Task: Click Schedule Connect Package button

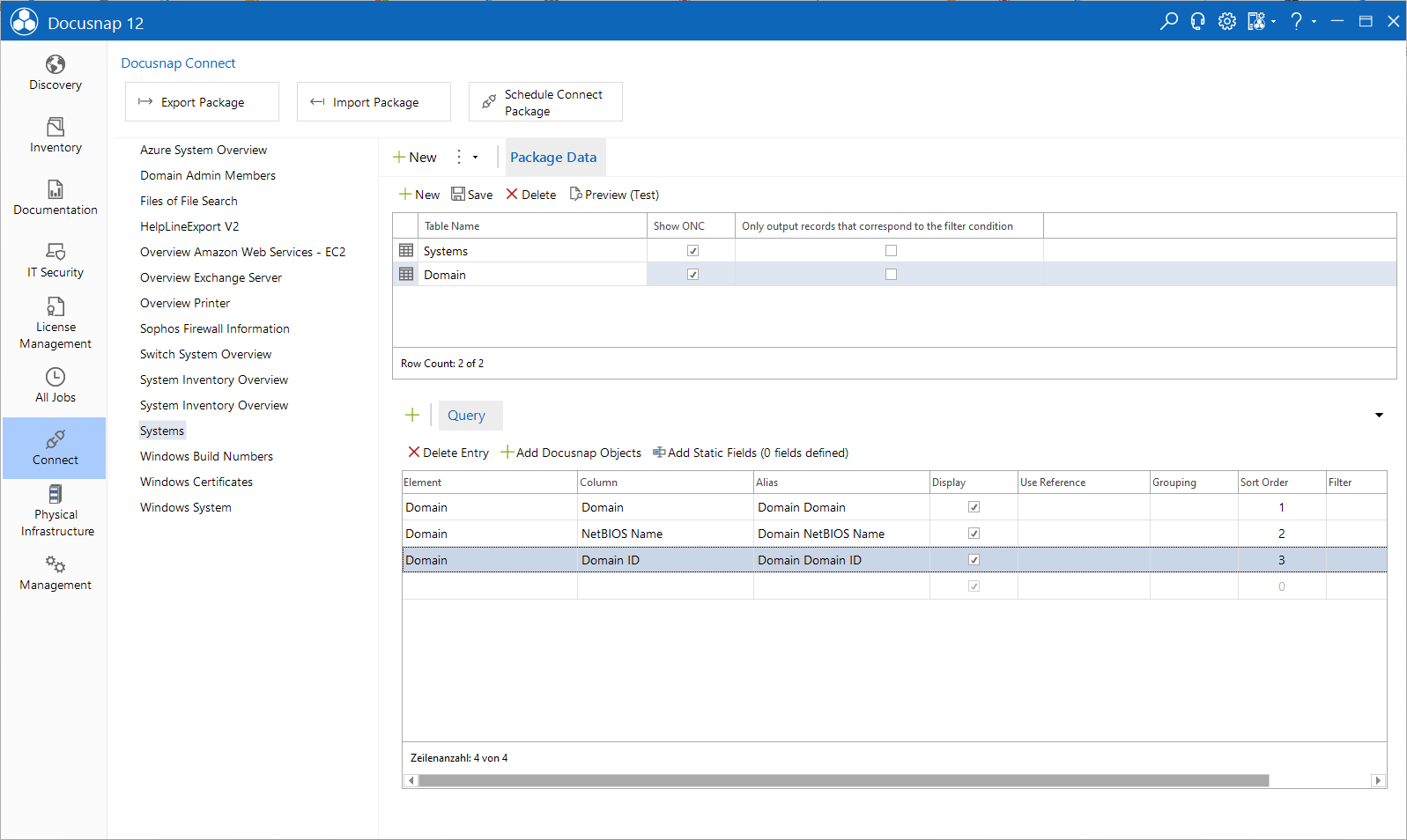Action: 545,102
